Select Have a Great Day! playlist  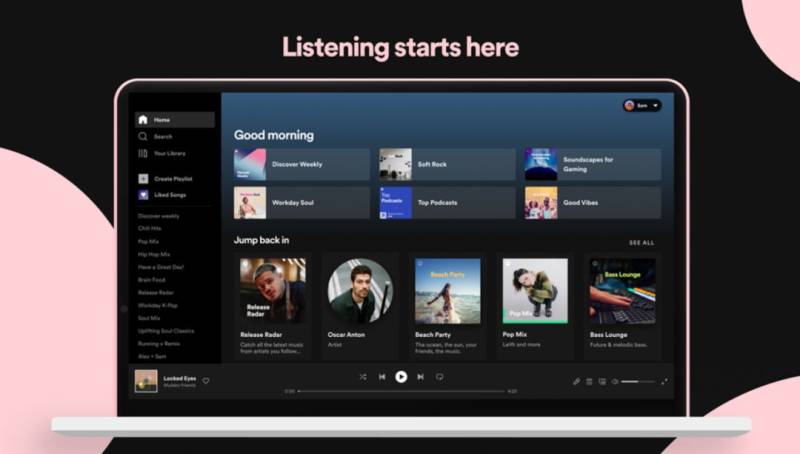pos(161,267)
